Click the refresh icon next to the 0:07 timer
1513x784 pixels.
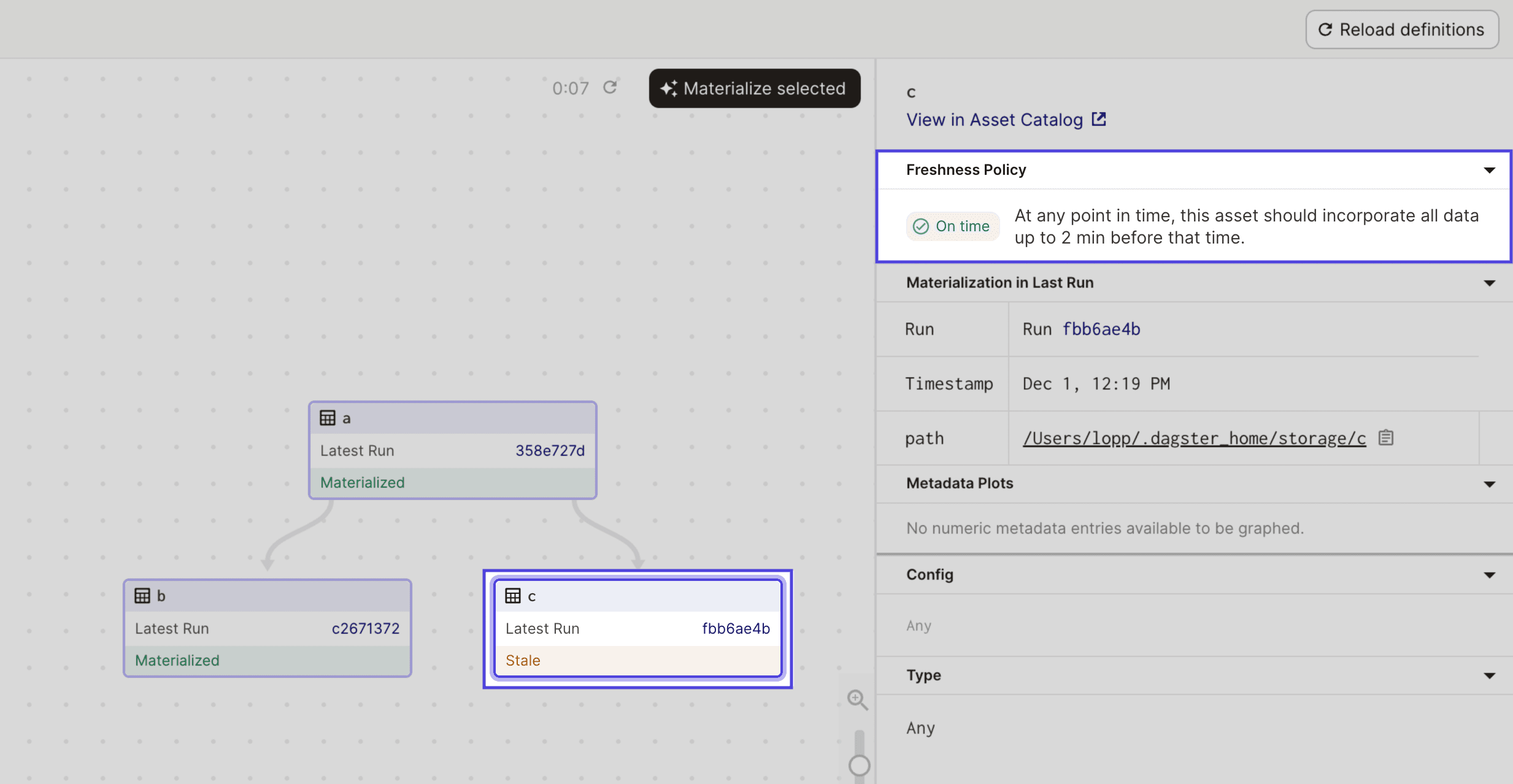point(609,88)
